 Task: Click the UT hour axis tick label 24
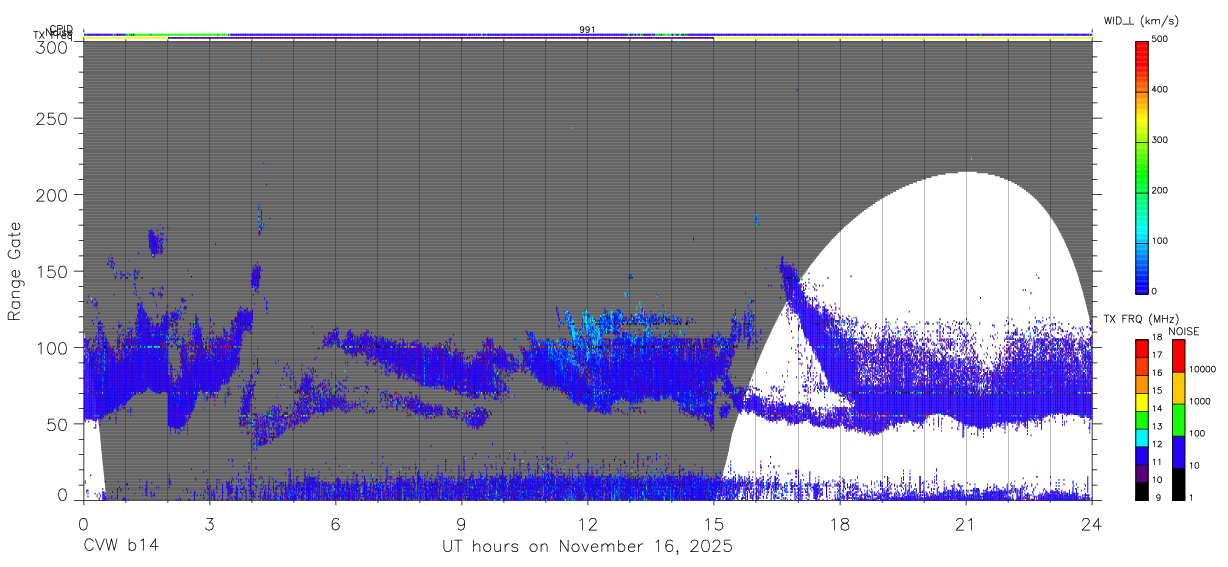pos(1091,524)
